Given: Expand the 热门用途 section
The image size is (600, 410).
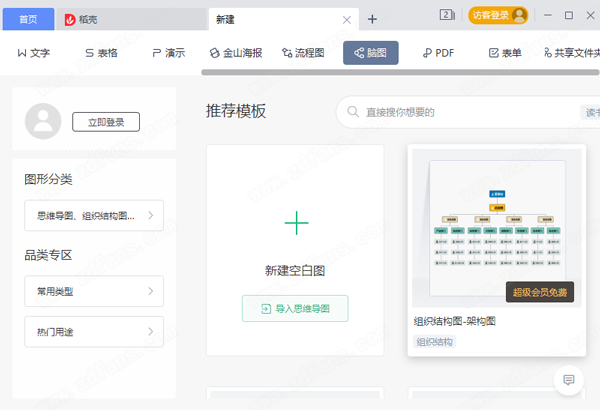Looking at the screenshot, I should [93, 331].
